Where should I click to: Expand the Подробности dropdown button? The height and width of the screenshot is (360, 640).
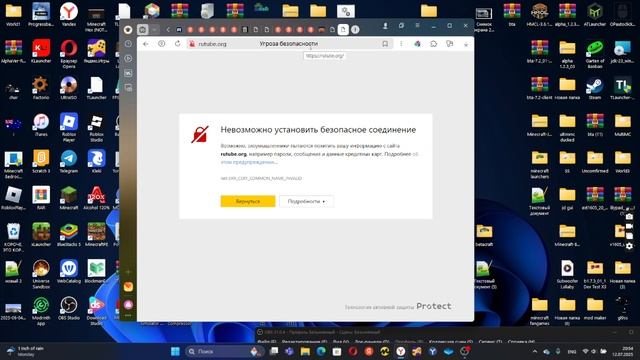click(x=306, y=201)
